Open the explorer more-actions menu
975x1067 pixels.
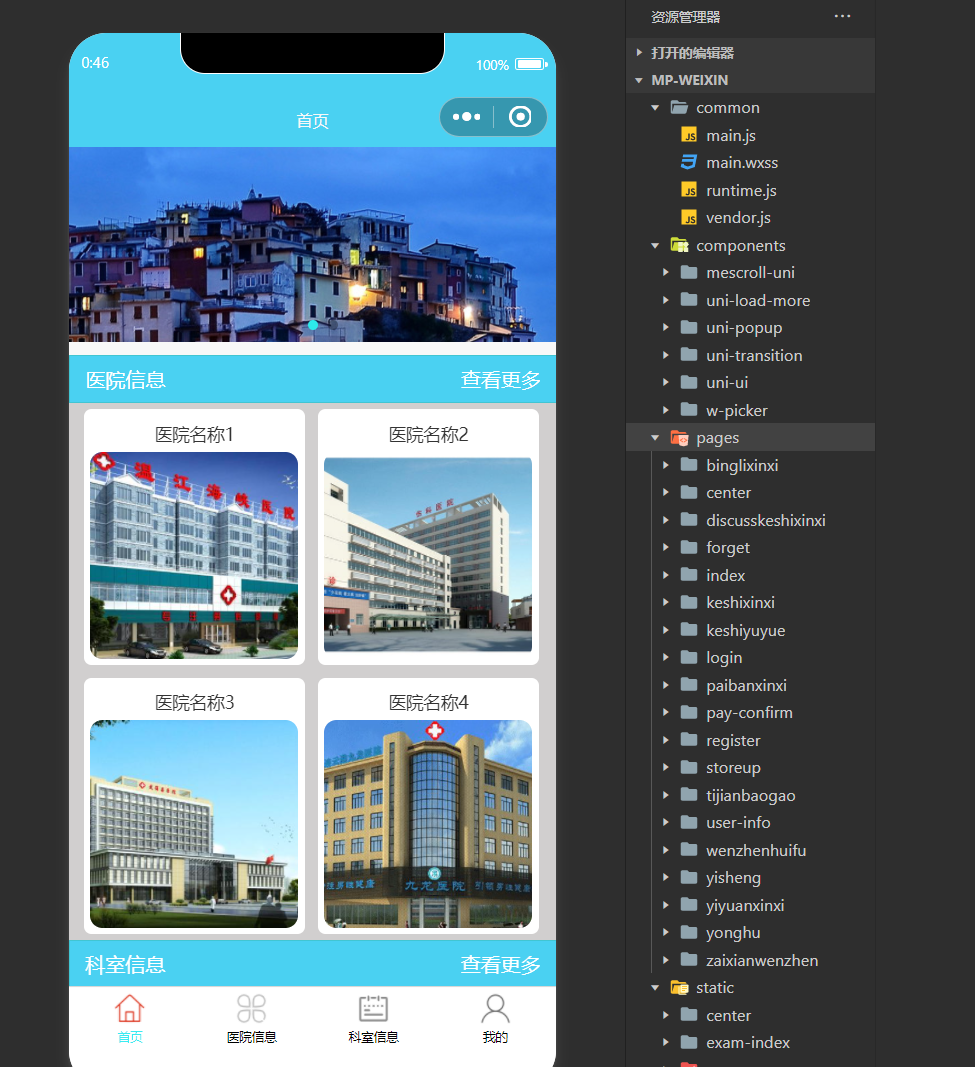842,16
